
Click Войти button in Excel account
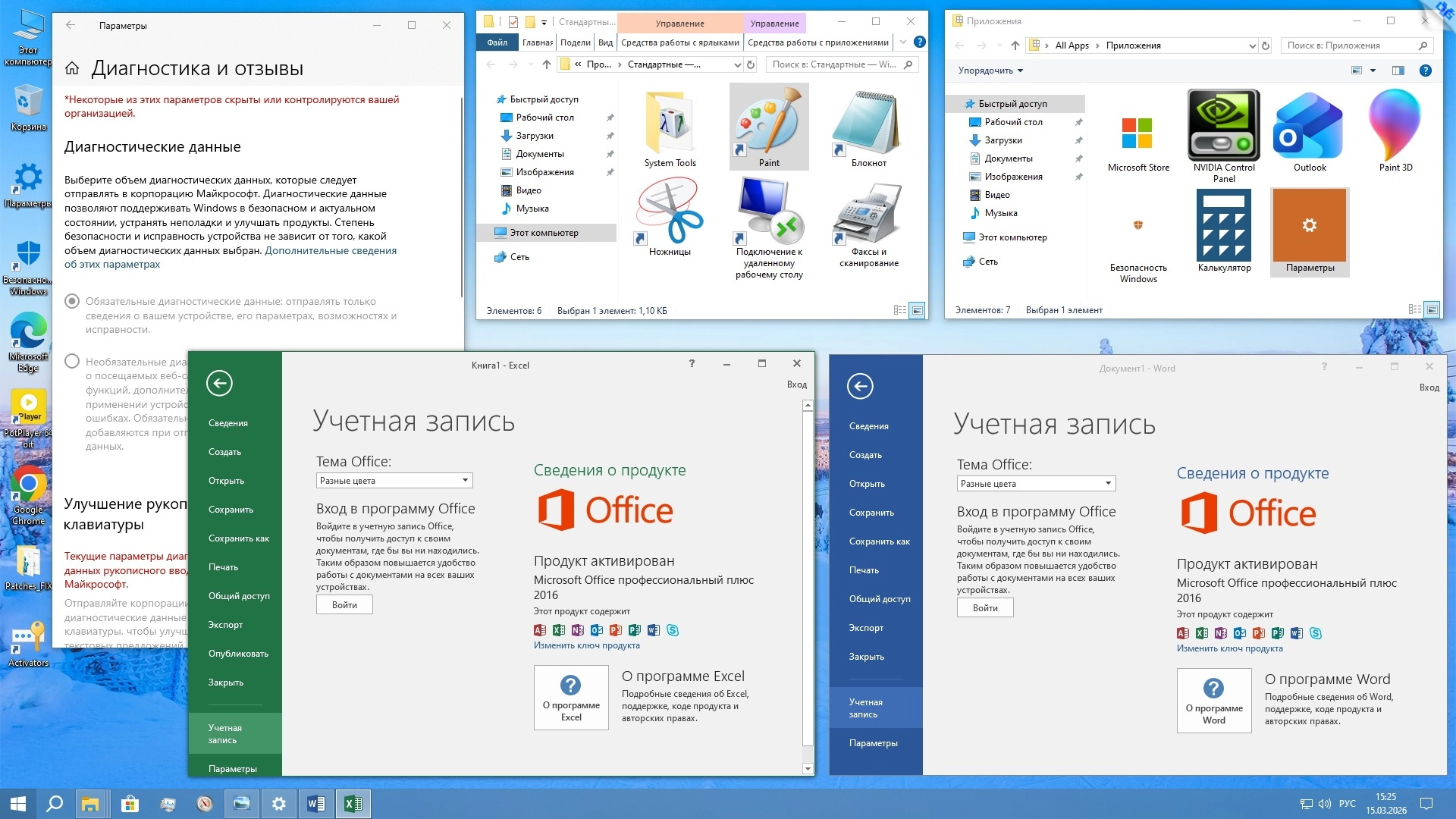tap(344, 605)
